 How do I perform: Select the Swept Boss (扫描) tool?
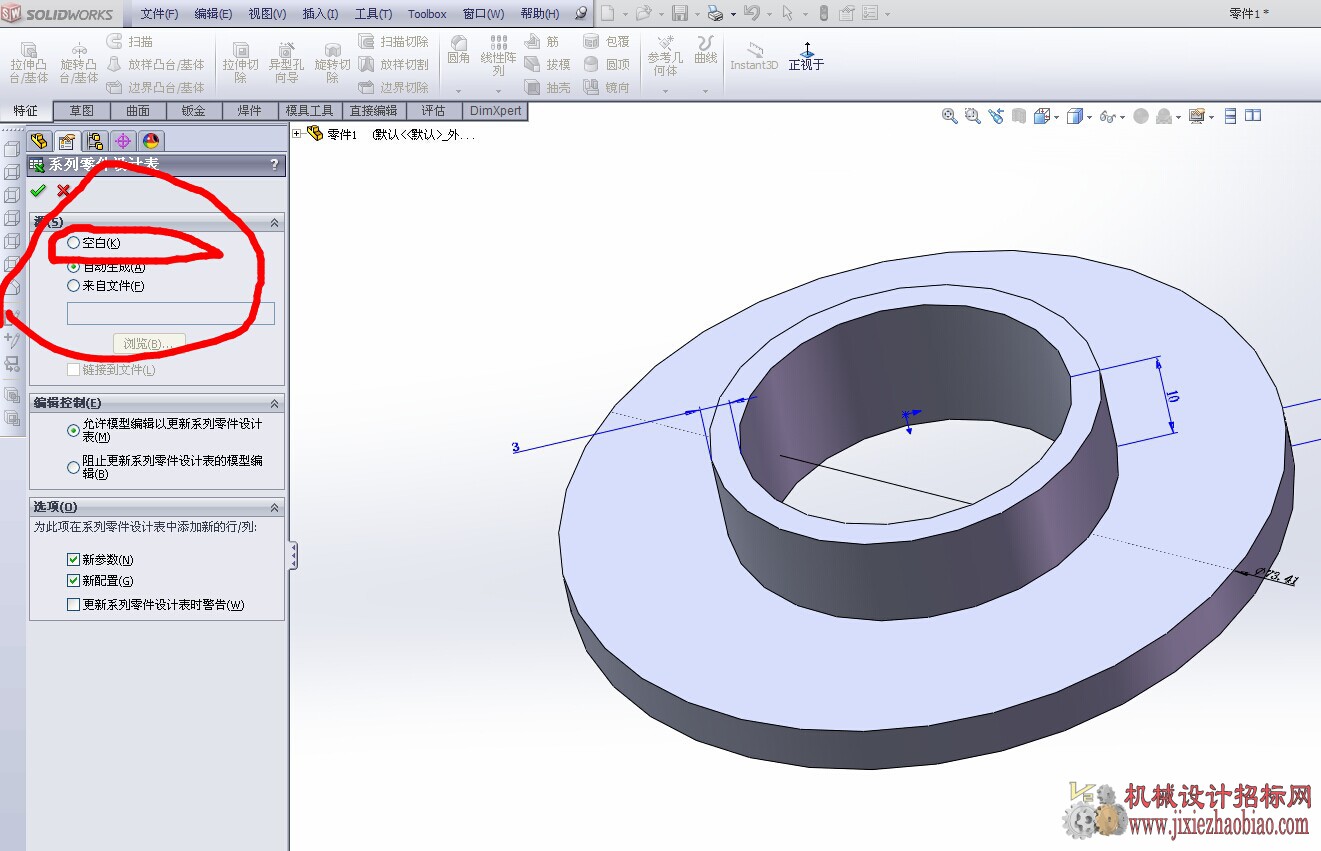tap(130, 41)
